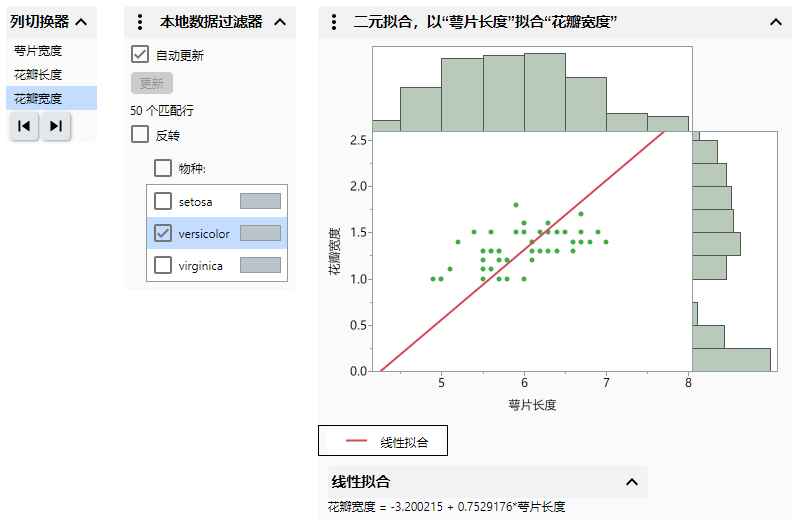Image resolution: width=800 pixels, height=519 pixels.
Task: Click the virginica color swatch
Action: (260, 265)
